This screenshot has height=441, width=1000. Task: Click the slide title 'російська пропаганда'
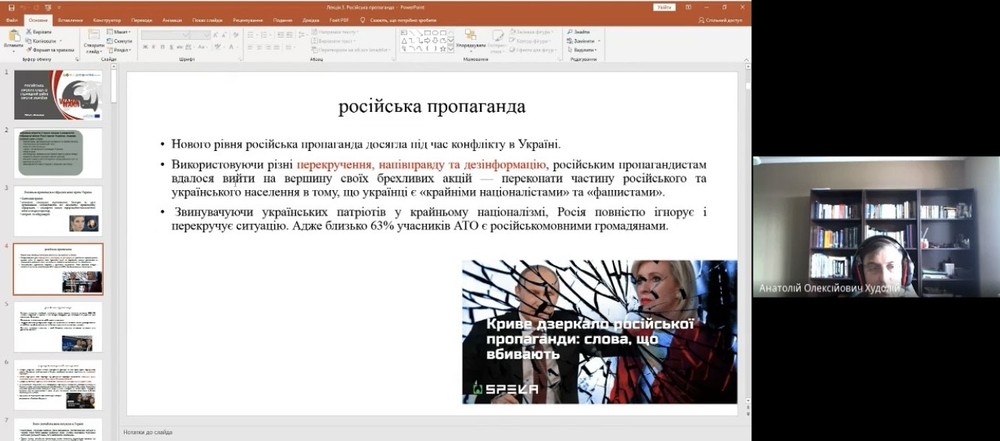[x=432, y=106]
